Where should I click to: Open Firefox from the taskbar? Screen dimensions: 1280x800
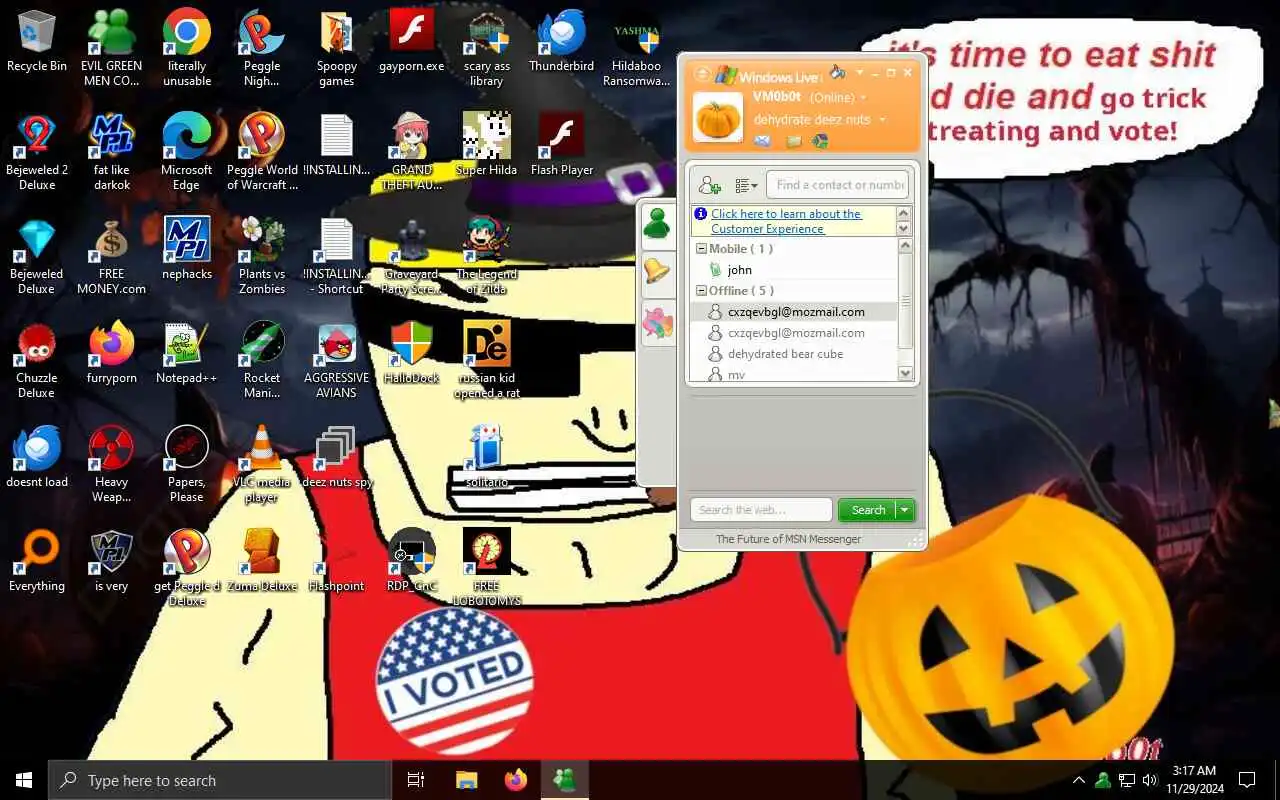coord(516,780)
